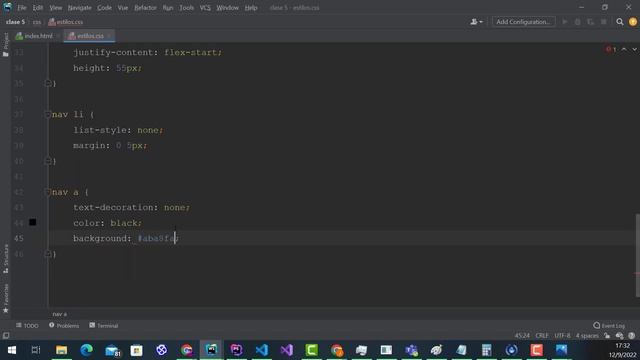Open the Help menu

251,8
